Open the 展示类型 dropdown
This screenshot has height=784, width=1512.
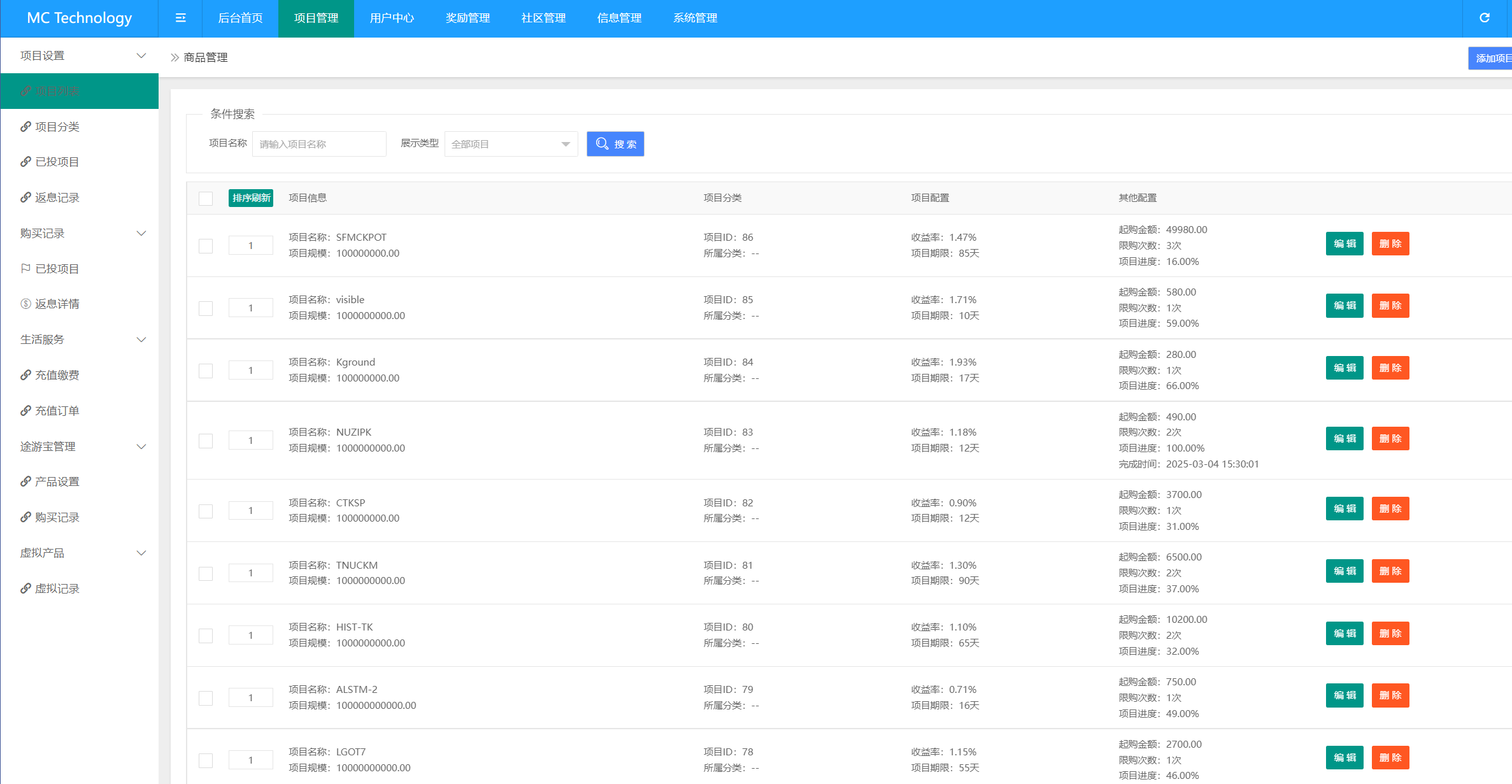tap(511, 144)
